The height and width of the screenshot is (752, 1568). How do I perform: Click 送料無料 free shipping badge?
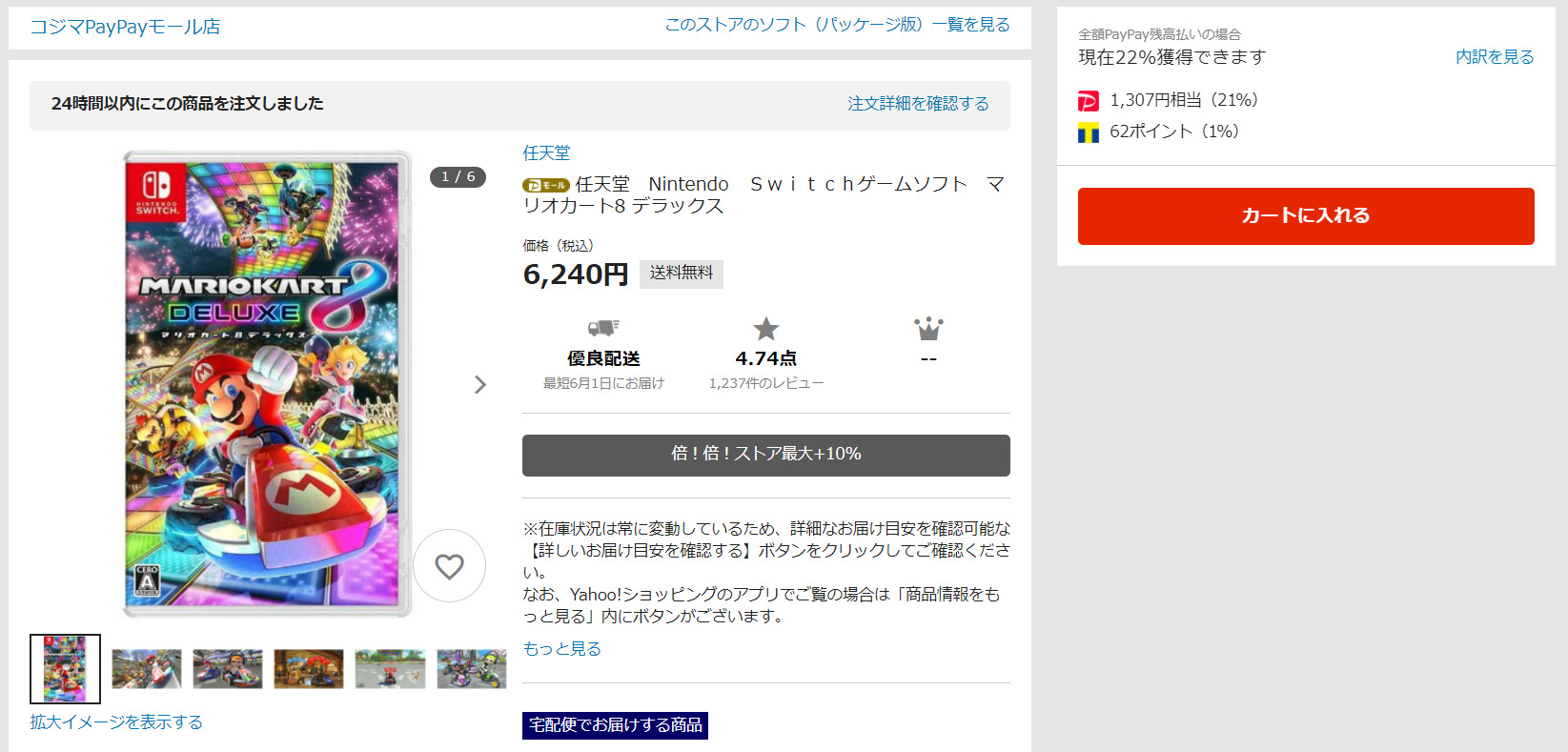pos(682,274)
